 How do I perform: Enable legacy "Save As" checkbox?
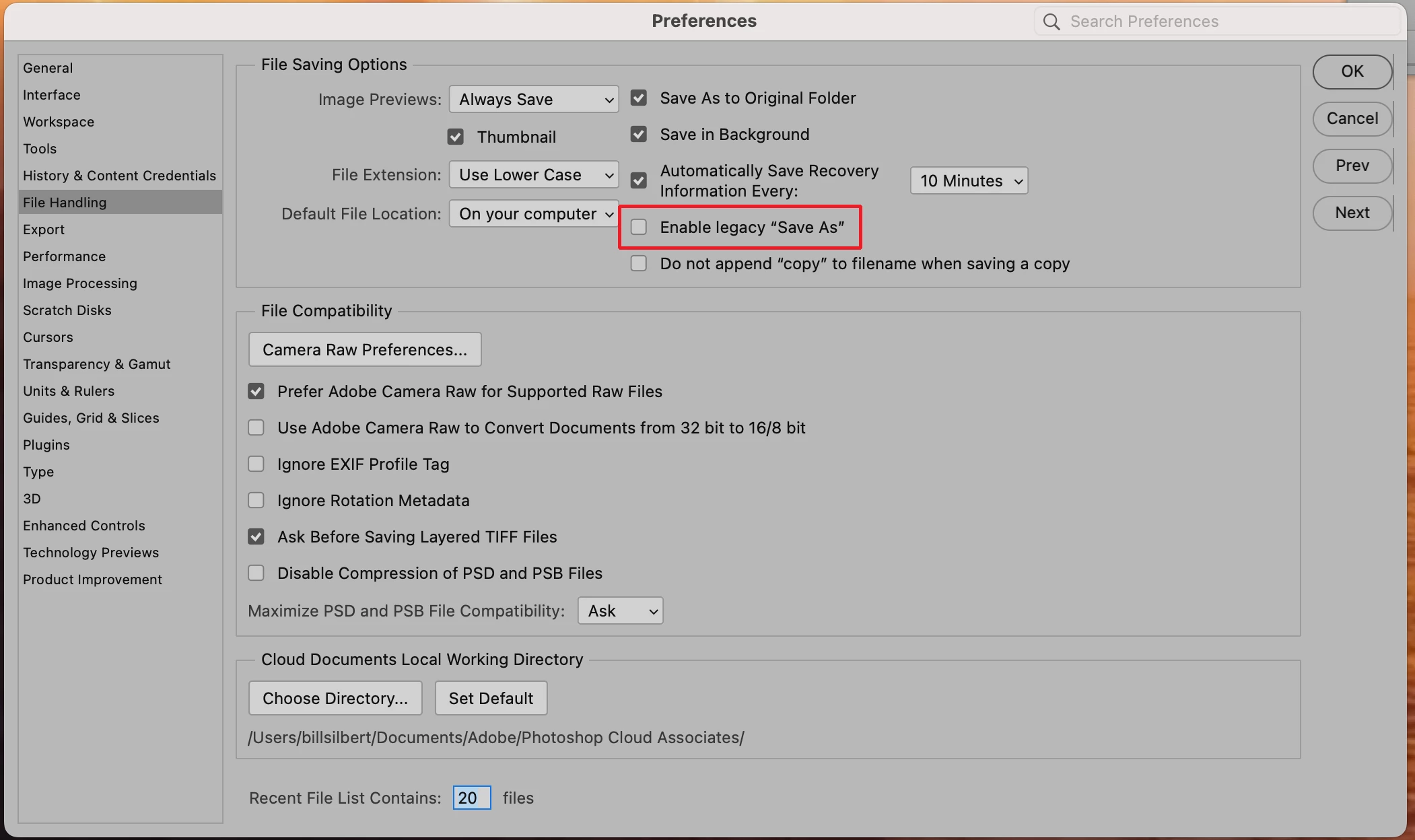[639, 228]
